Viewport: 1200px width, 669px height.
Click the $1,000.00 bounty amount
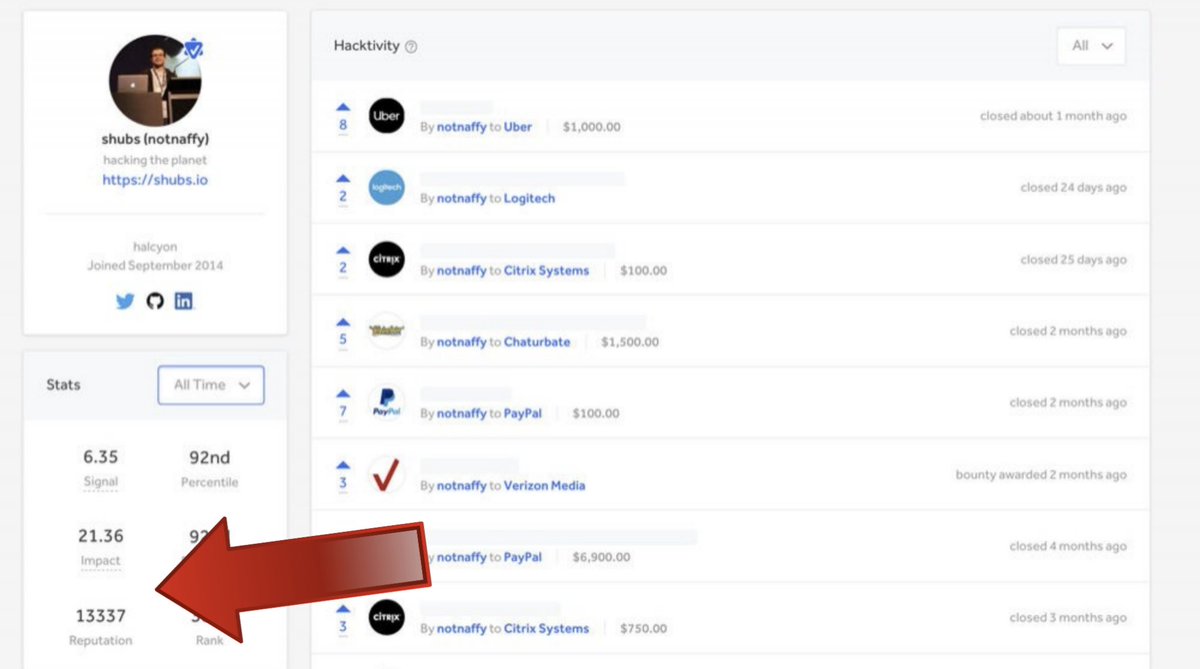pyautogui.click(x=592, y=127)
